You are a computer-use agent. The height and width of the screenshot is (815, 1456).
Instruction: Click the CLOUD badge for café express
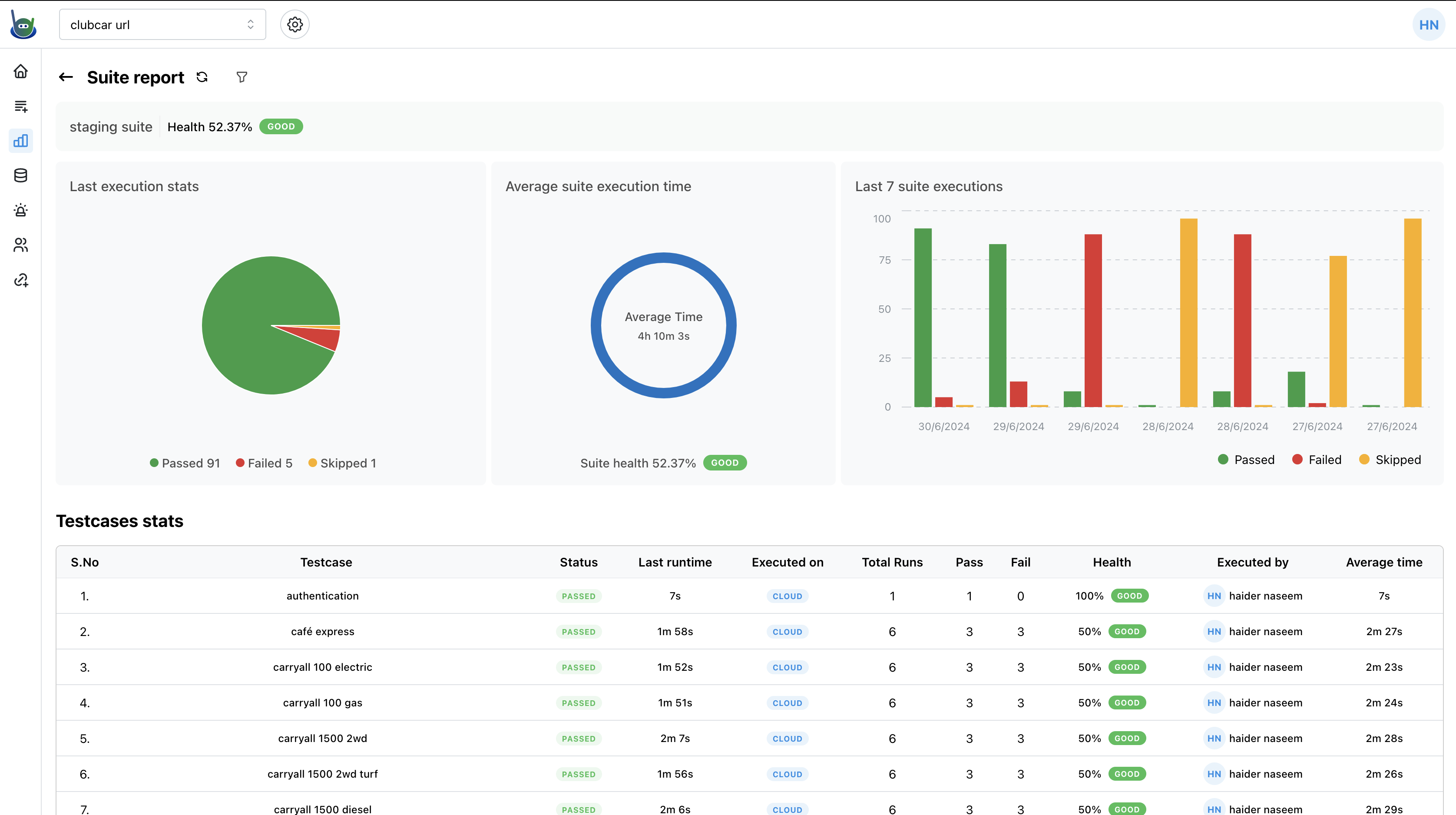click(788, 631)
